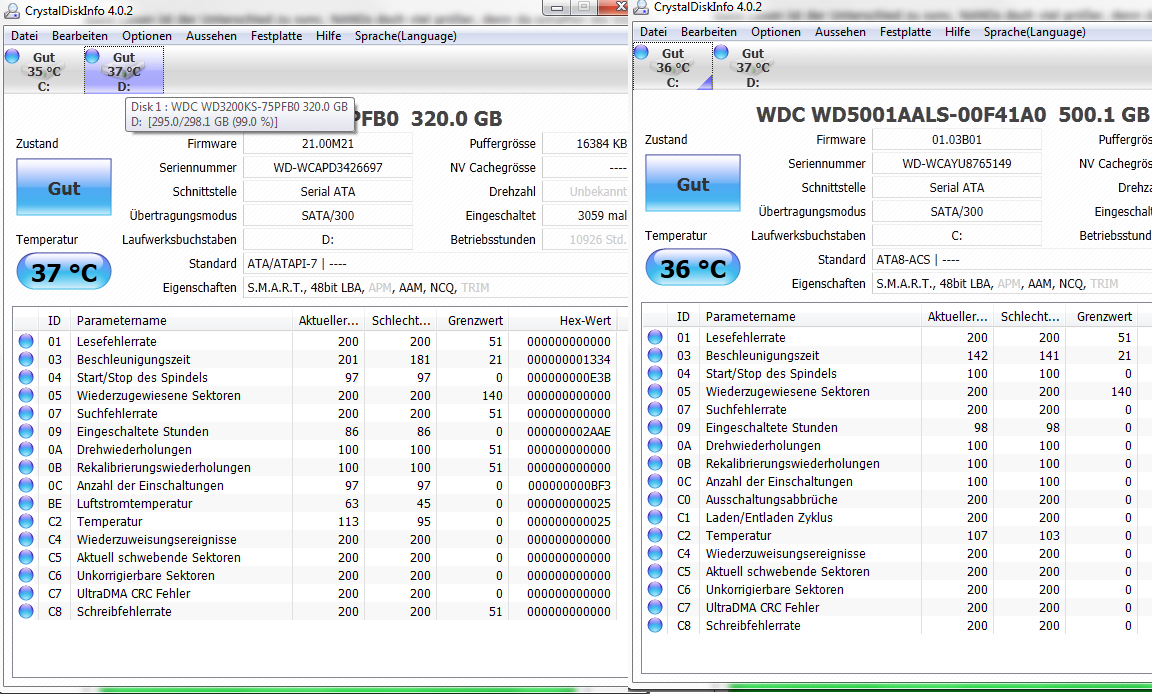Click Eingeschaltet field 3059 mal
This screenshot has width=1152, height=699.
point(586,215)
